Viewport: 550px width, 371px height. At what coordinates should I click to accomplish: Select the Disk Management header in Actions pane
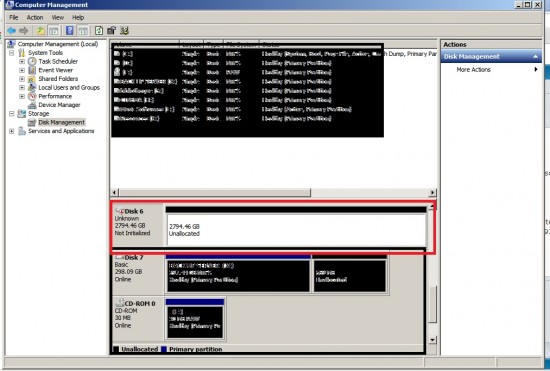(491, 56)
